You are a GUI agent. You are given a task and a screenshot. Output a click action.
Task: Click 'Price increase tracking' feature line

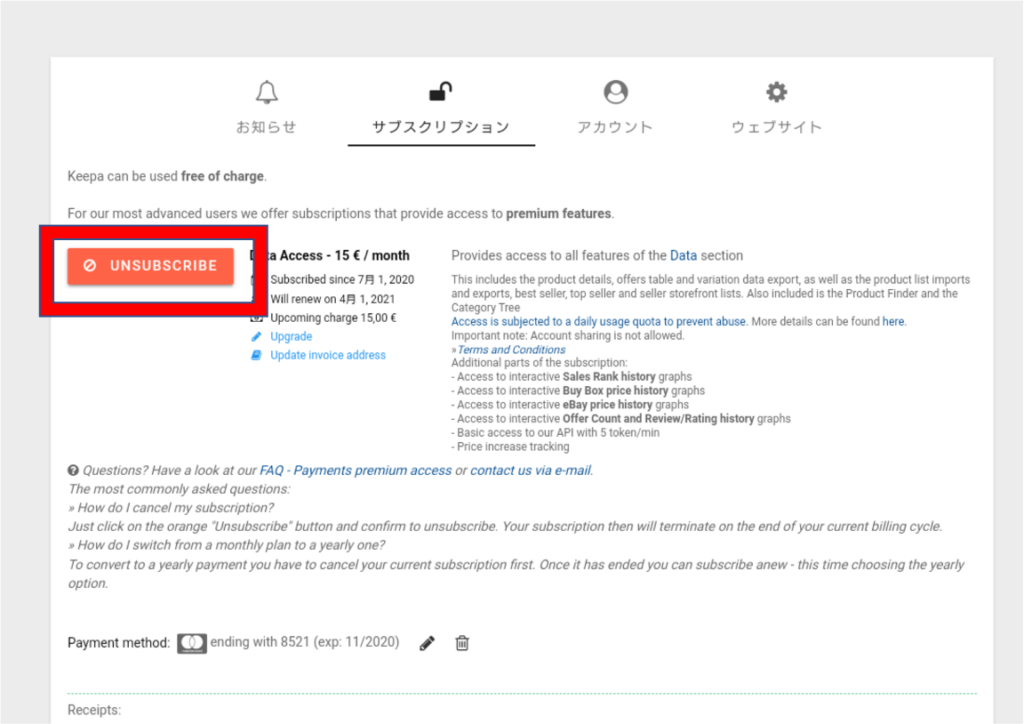click(510, 447)
